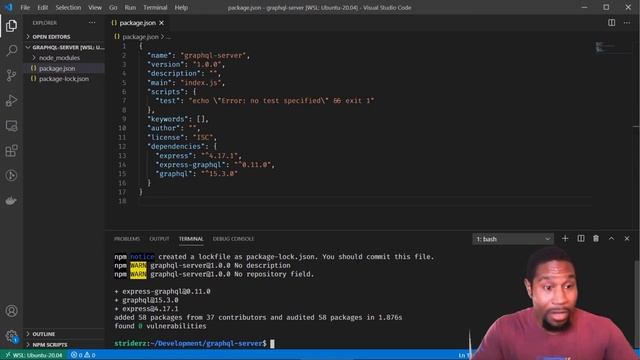Image resolution: width=640 pixels, height=360 pixels.
Task: Open the Selection menu
Action: tap(68, 7)
